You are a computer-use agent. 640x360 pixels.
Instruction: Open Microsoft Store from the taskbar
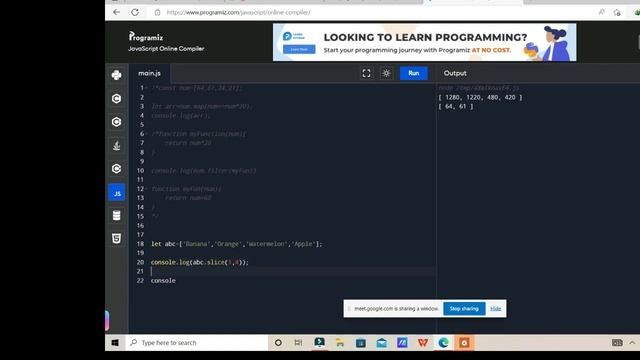pos(361,343)
